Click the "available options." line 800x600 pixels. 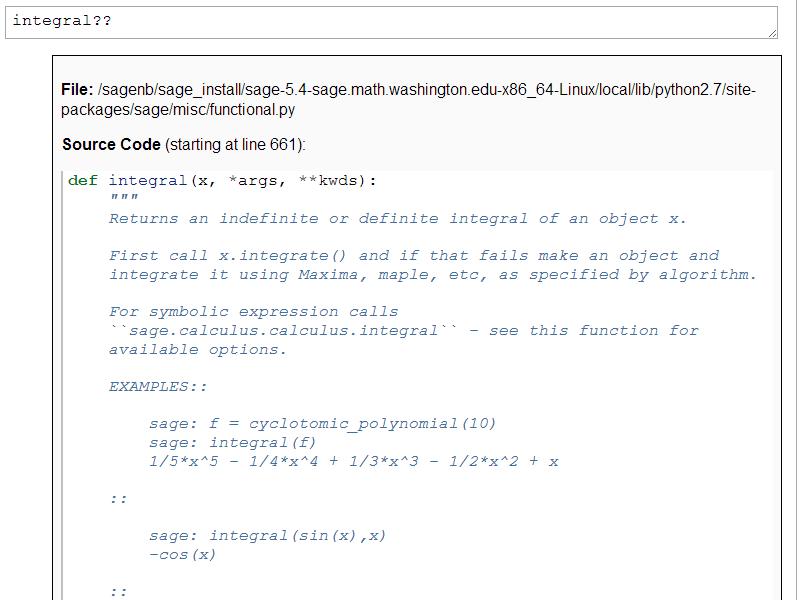(198, 350)
